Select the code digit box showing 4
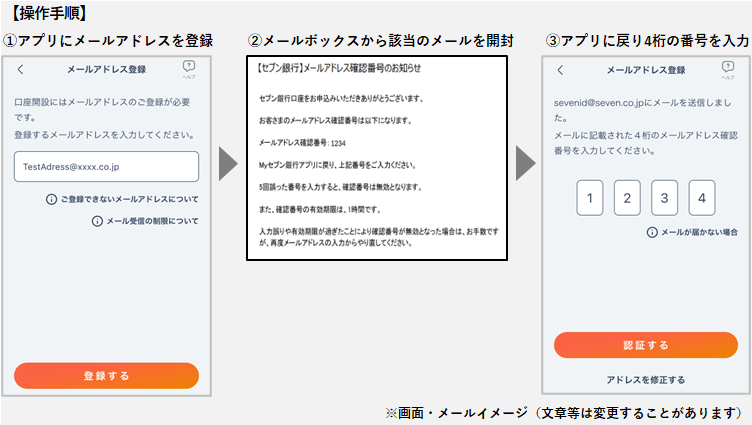752x425 pixels. pyautogui.click(x=702, y=198)
